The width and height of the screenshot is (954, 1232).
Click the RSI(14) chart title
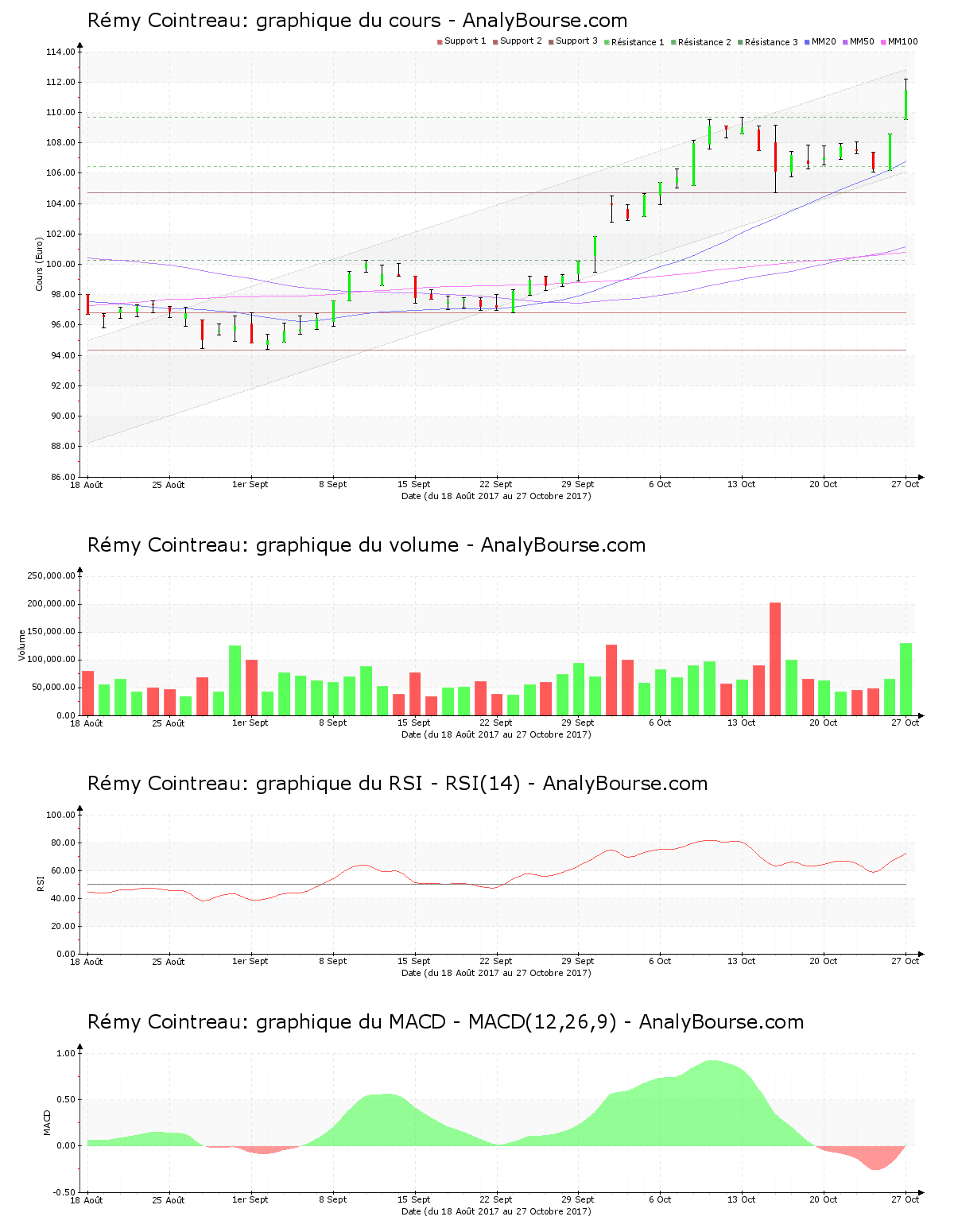coord(397,784)
